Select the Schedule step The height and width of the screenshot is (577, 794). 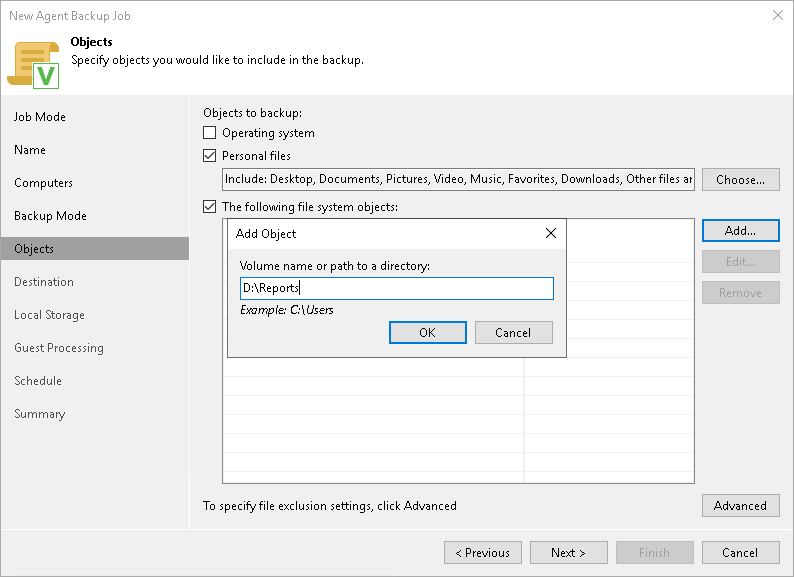(38, 381)
